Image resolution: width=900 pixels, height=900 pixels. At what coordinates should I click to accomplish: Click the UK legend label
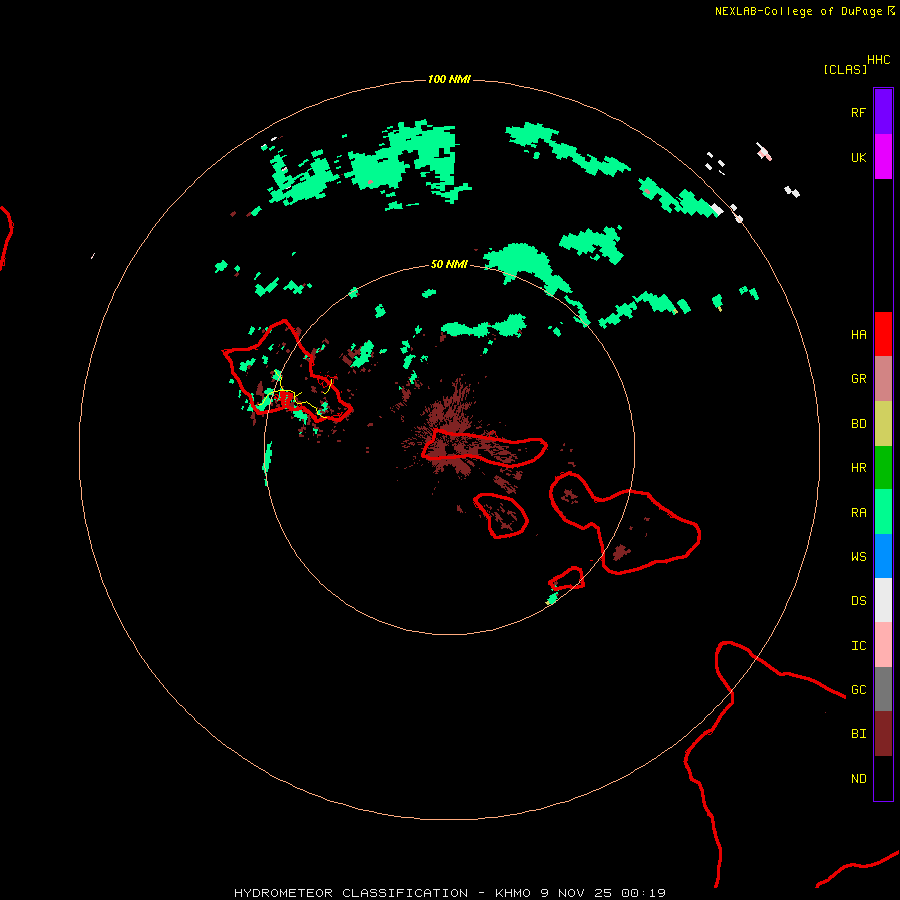tap(858, 157)
